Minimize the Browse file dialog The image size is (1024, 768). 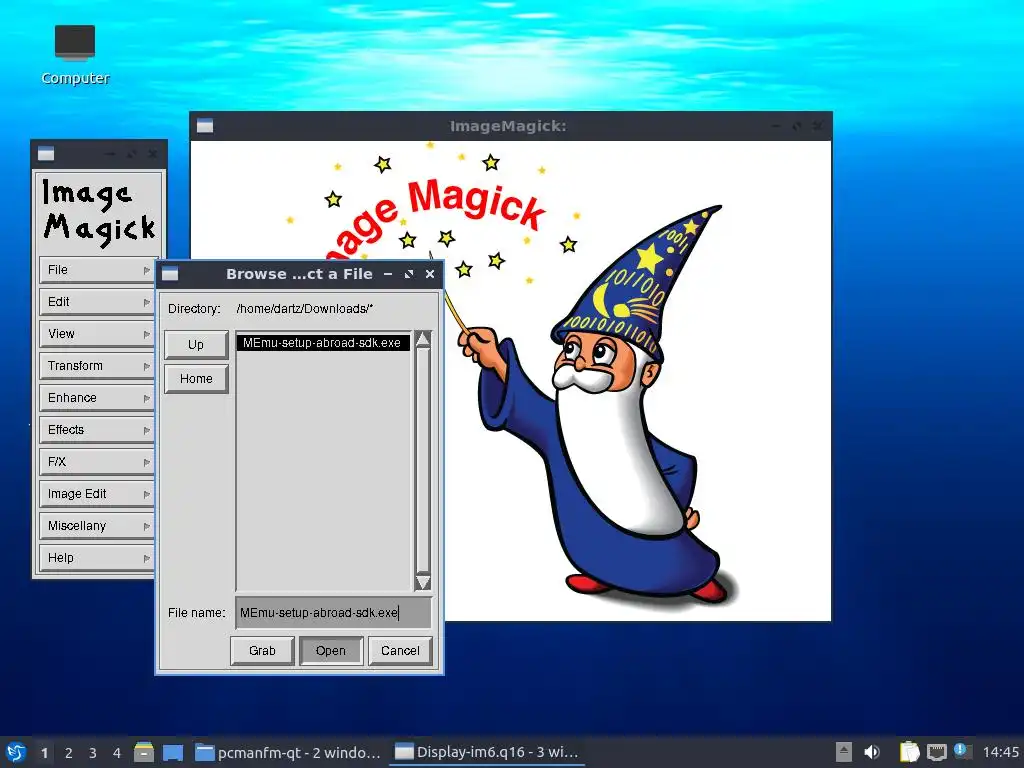[388, 274]
